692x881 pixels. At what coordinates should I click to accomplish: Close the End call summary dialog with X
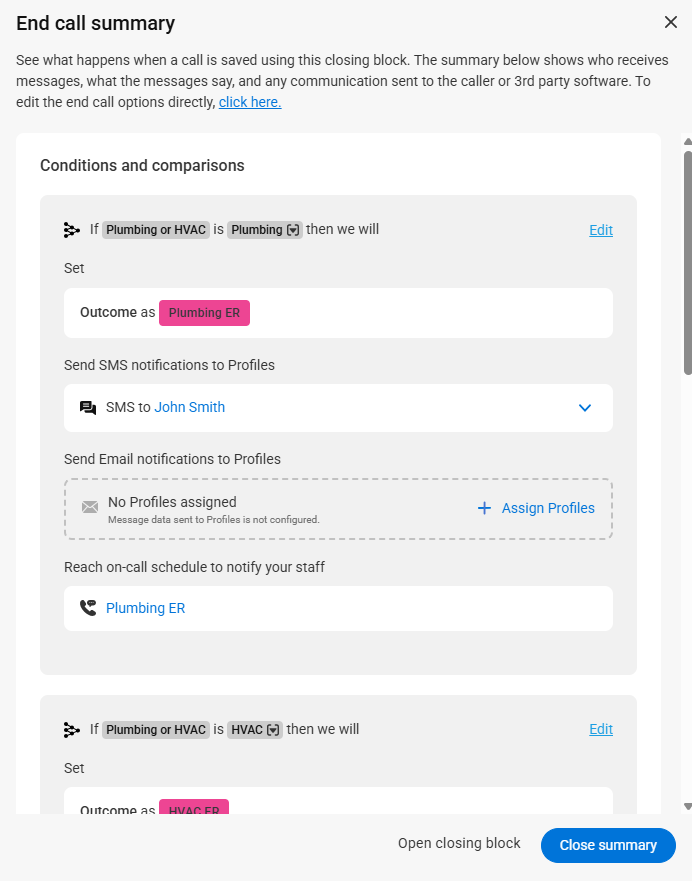[x=670, y=22]
